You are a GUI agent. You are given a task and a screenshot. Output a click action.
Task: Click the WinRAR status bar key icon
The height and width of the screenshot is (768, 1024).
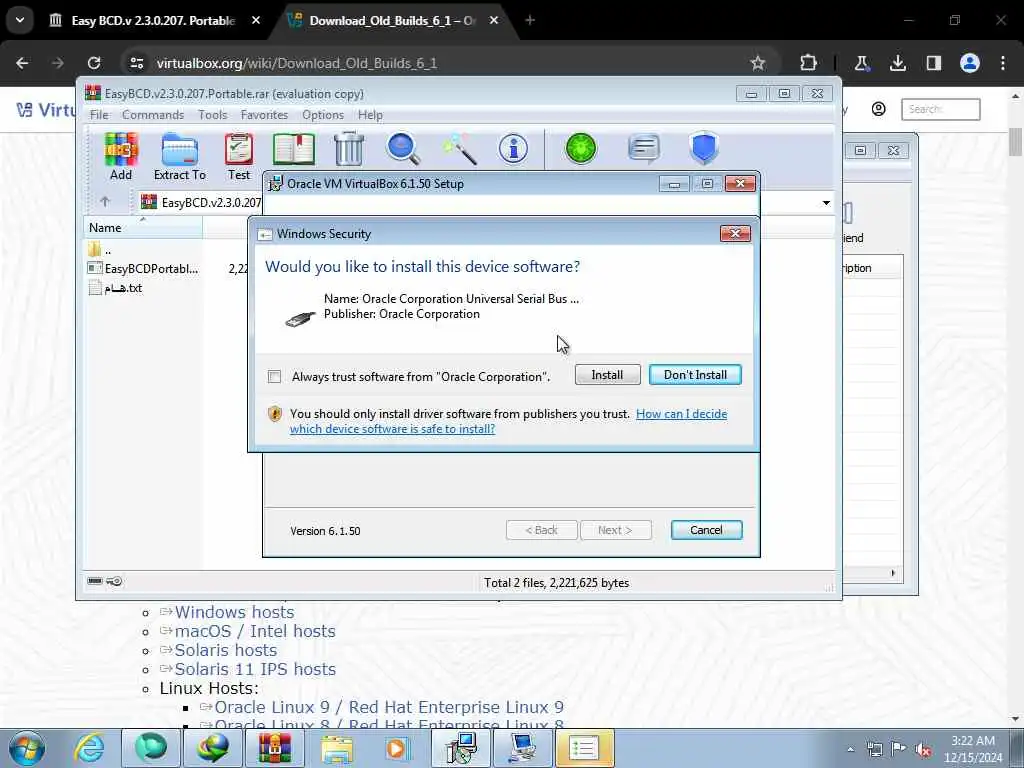tap(114, 581)
